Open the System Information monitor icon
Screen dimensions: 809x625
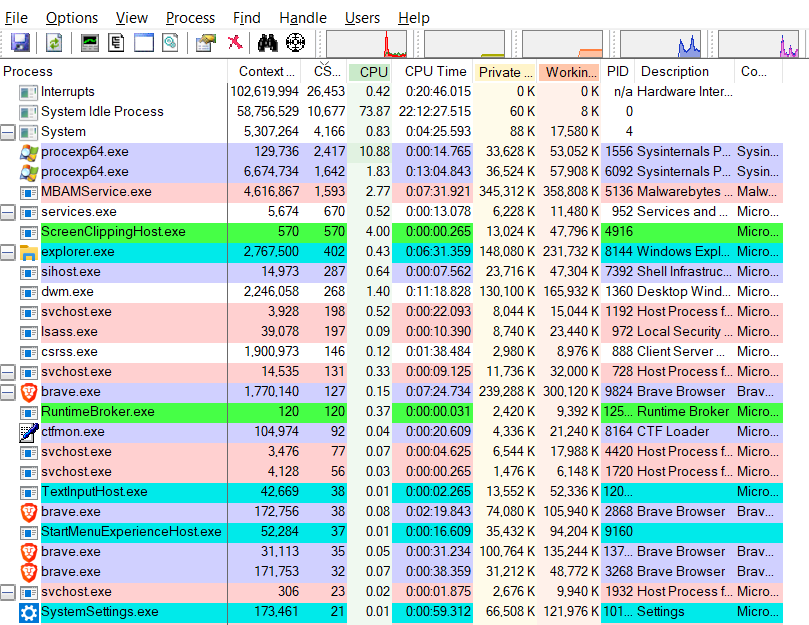(x=90, y=43)
